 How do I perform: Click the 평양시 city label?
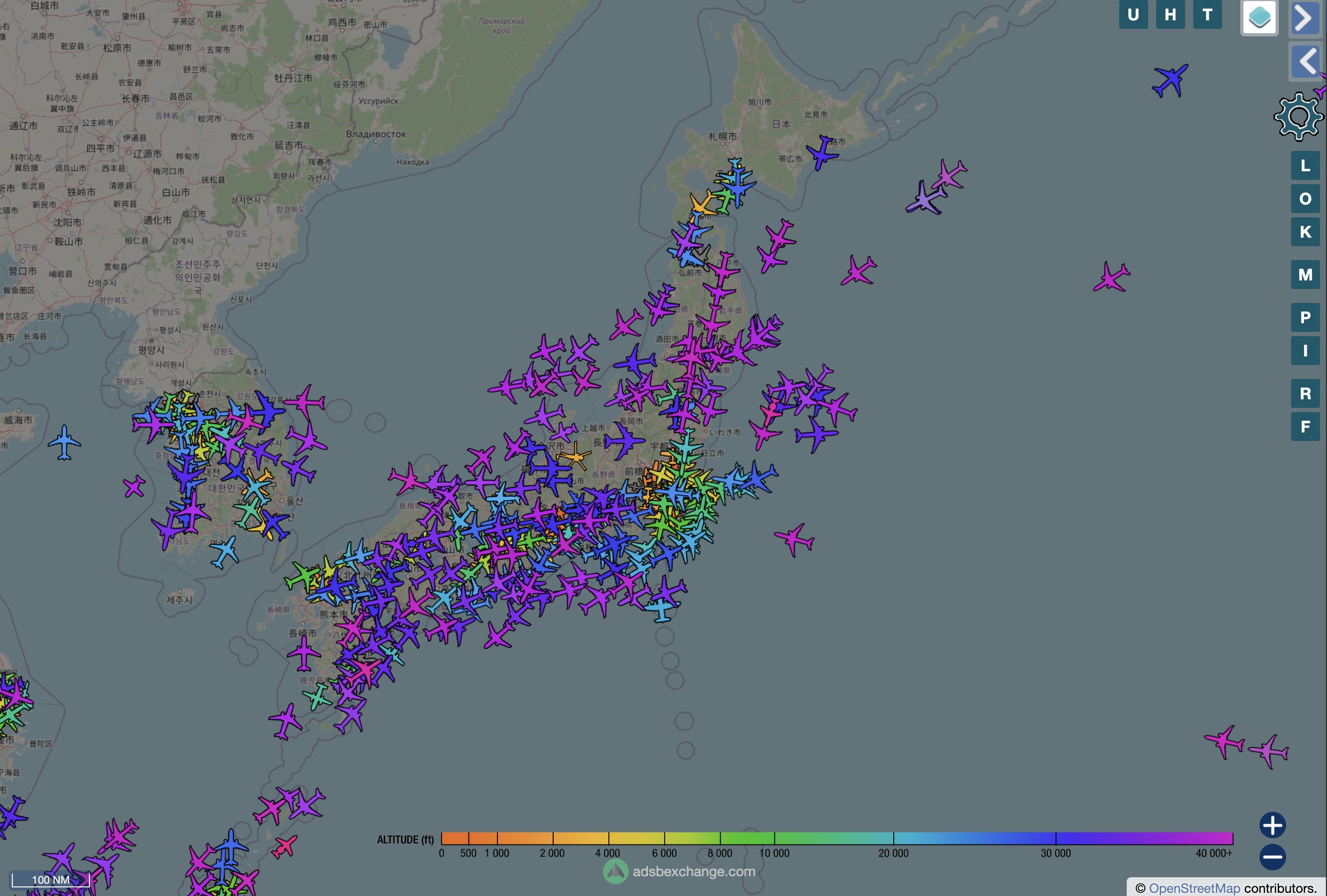150,350
